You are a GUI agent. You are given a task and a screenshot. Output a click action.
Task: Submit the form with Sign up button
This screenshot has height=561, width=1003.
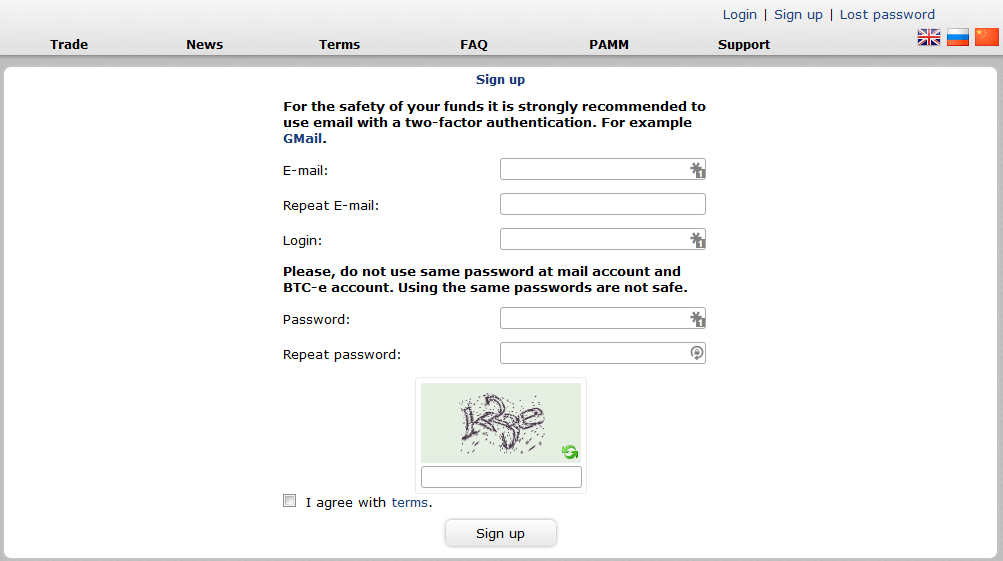coord(501,533)
